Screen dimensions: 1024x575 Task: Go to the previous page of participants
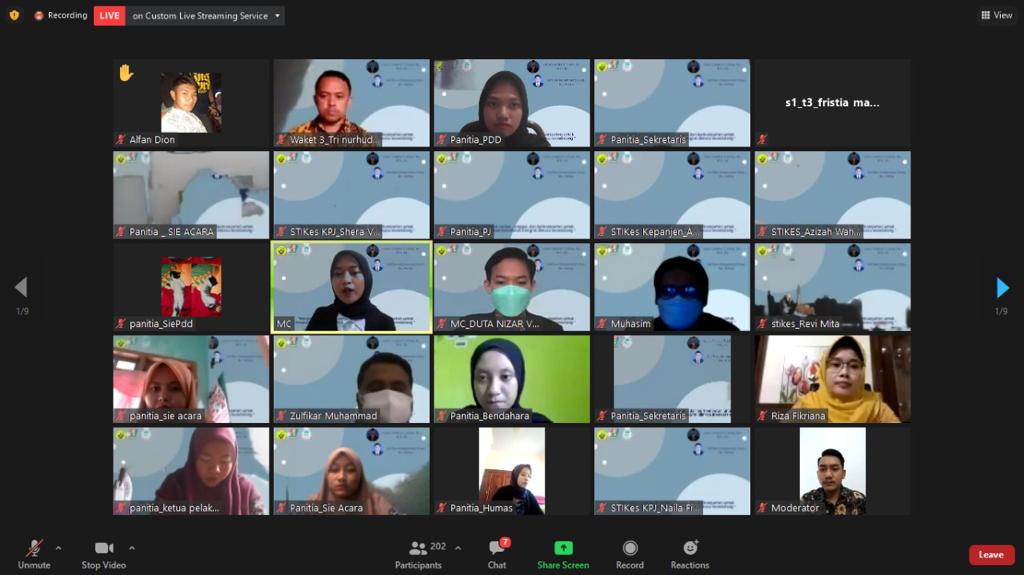(21, 289)
